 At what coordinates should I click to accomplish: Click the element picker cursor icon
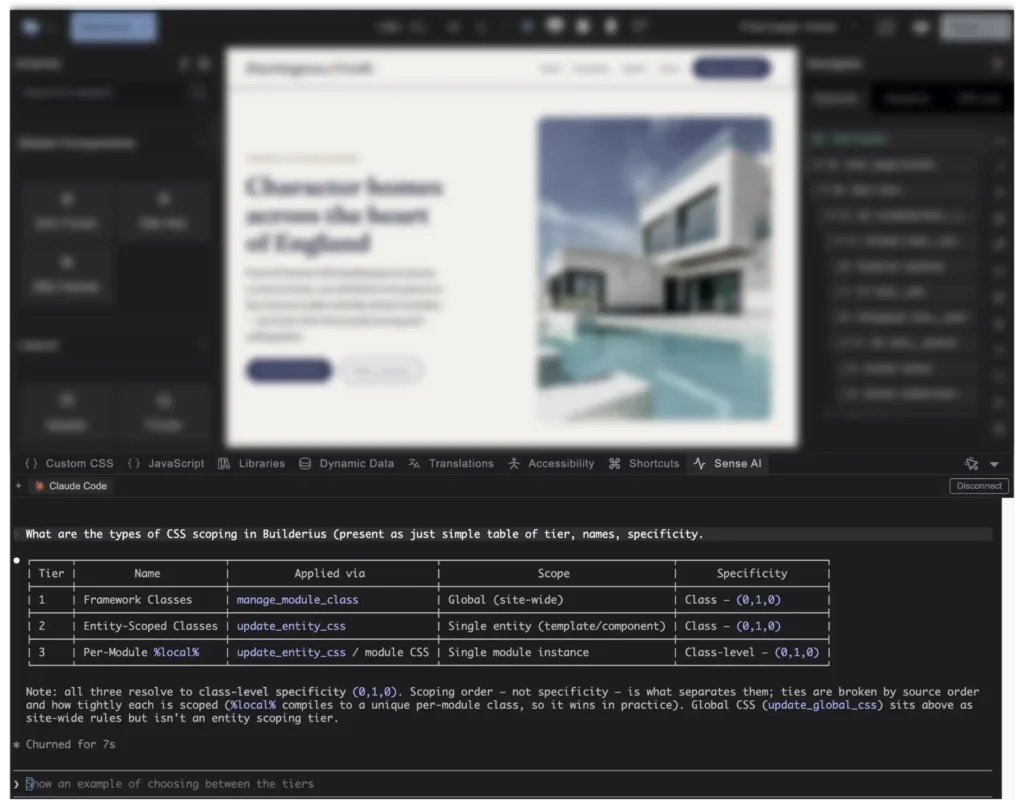(x=972, y=464)
